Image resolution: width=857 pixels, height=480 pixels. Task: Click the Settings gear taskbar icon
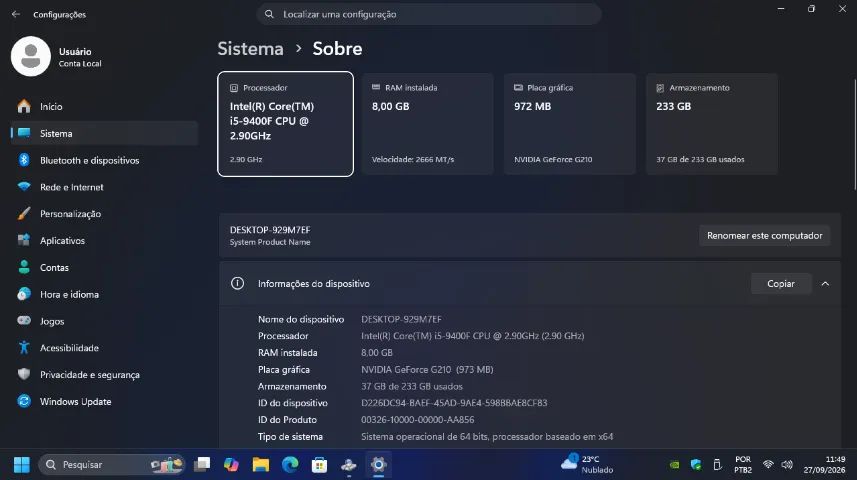[x=378, y=465]
